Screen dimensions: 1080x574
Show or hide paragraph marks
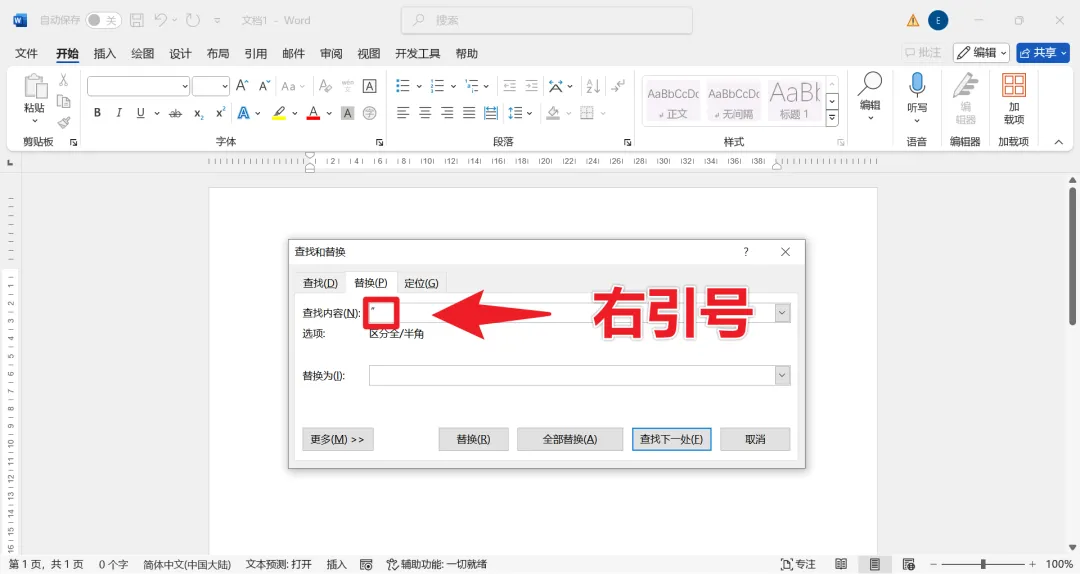618,85
